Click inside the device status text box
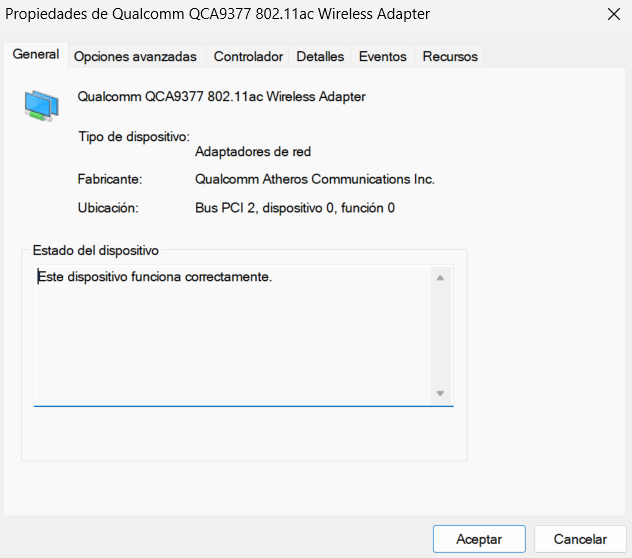Image resolution: width=632 pixels, height=558 pixels. click(x=243, y=335)
